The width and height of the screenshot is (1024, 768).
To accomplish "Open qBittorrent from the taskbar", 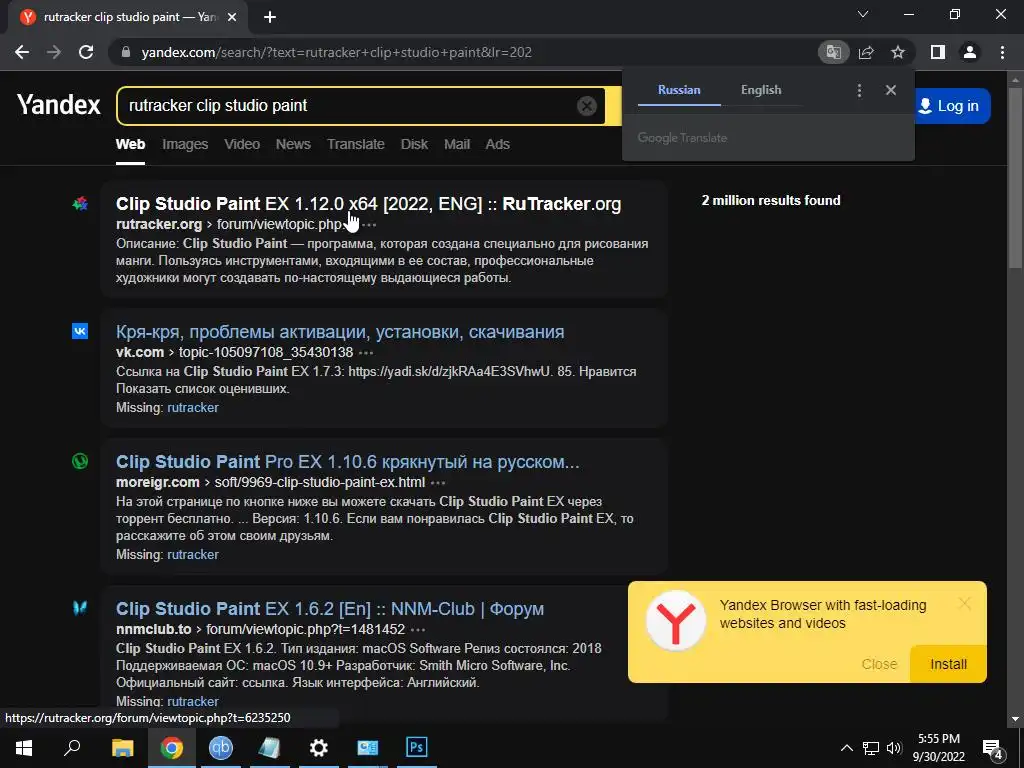I will click(x=221, y=747).
